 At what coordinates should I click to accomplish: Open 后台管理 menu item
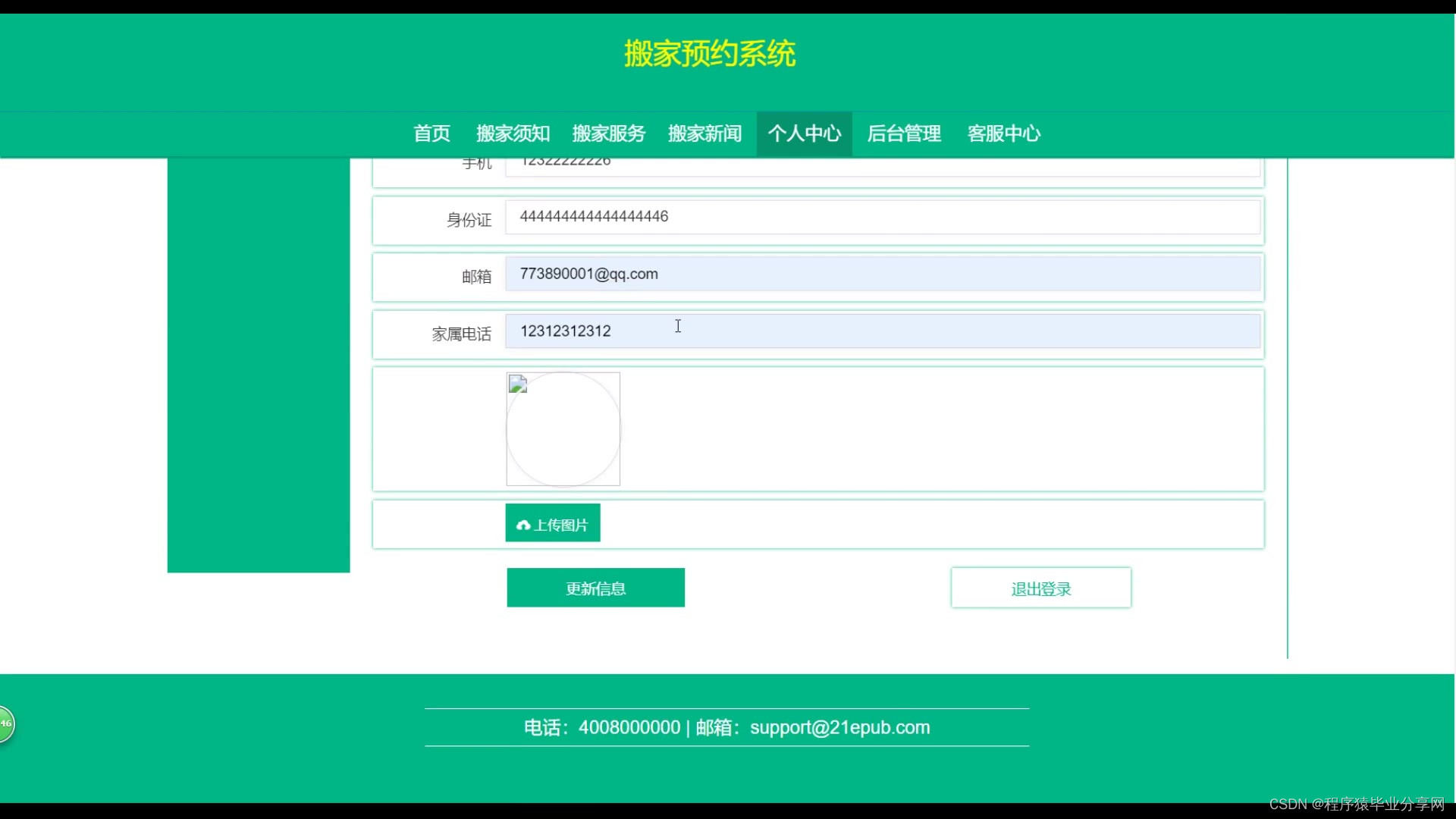coord(904,133)
